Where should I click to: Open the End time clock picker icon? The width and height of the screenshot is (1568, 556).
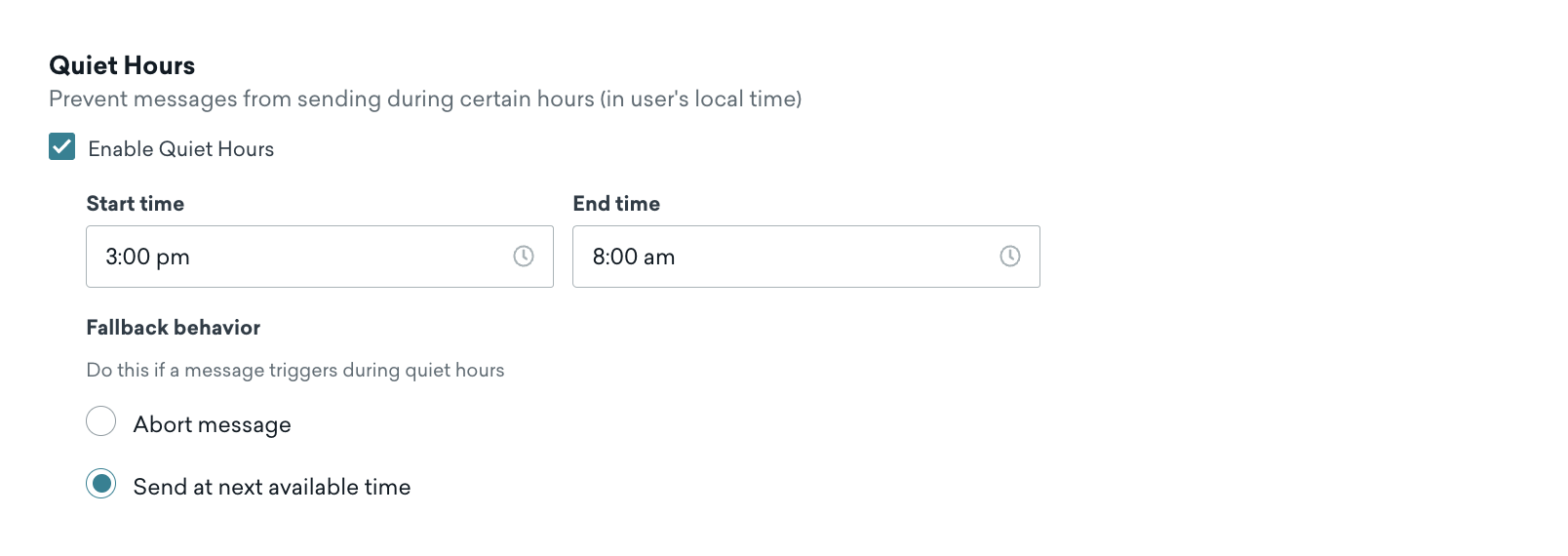click(x=1010, y=257)
